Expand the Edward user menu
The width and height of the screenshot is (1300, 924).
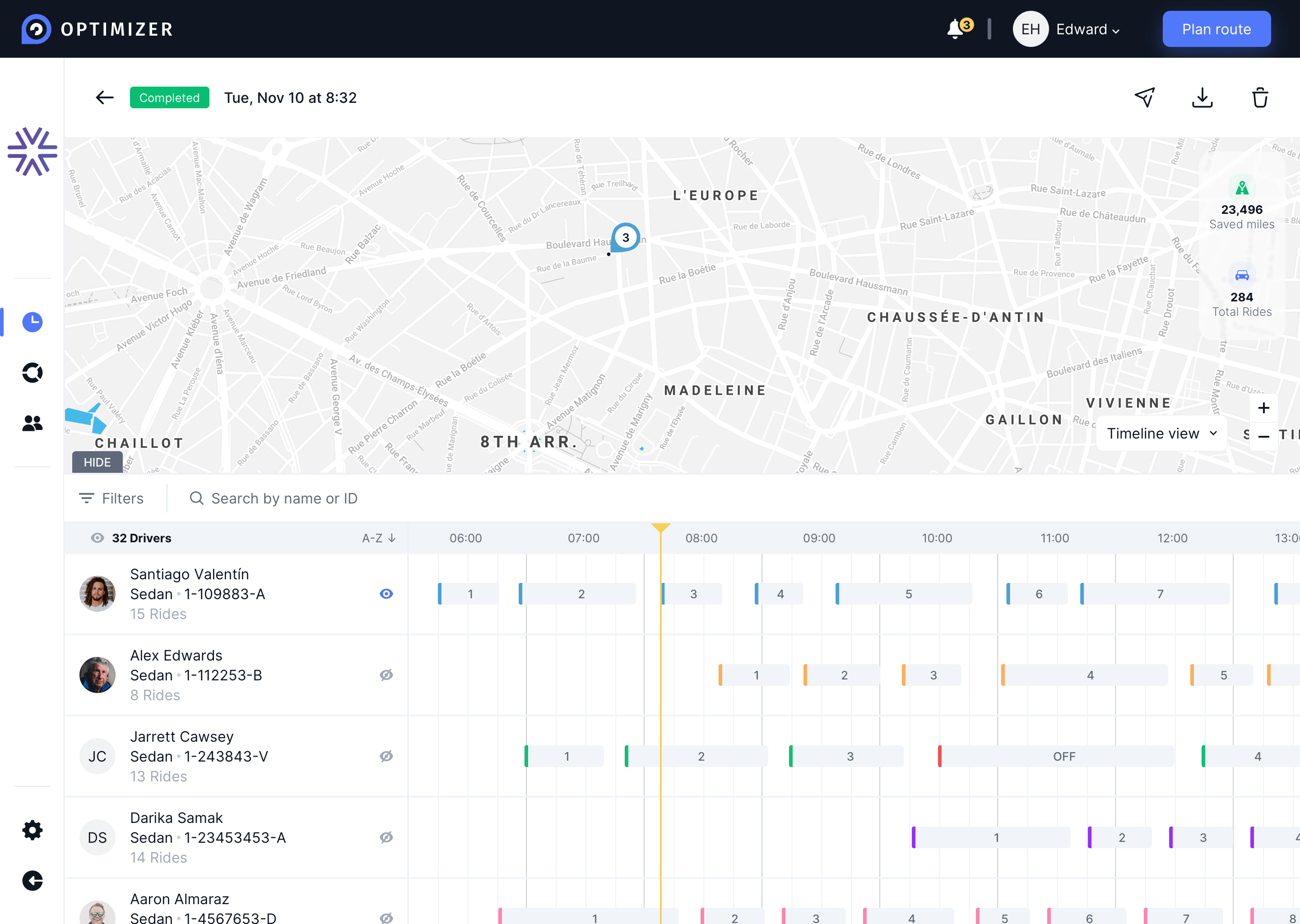point(1087,30)
